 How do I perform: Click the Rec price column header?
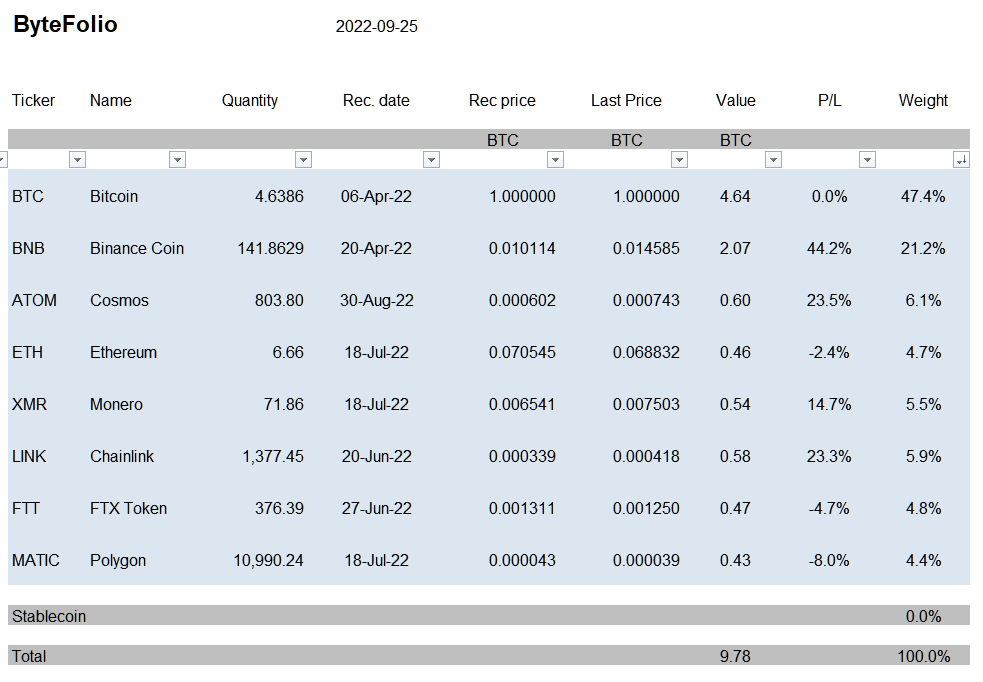[502, 100]
